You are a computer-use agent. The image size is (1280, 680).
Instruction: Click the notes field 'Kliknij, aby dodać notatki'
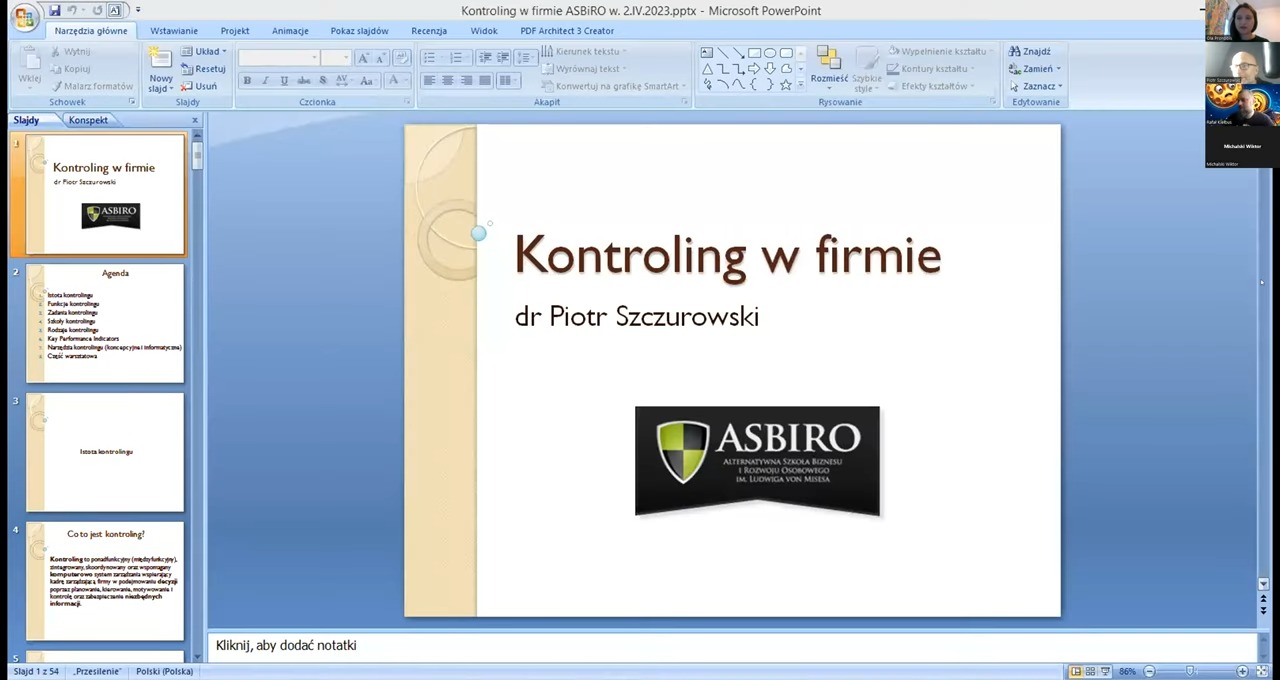pyautogui.click(x=732, y=646)
